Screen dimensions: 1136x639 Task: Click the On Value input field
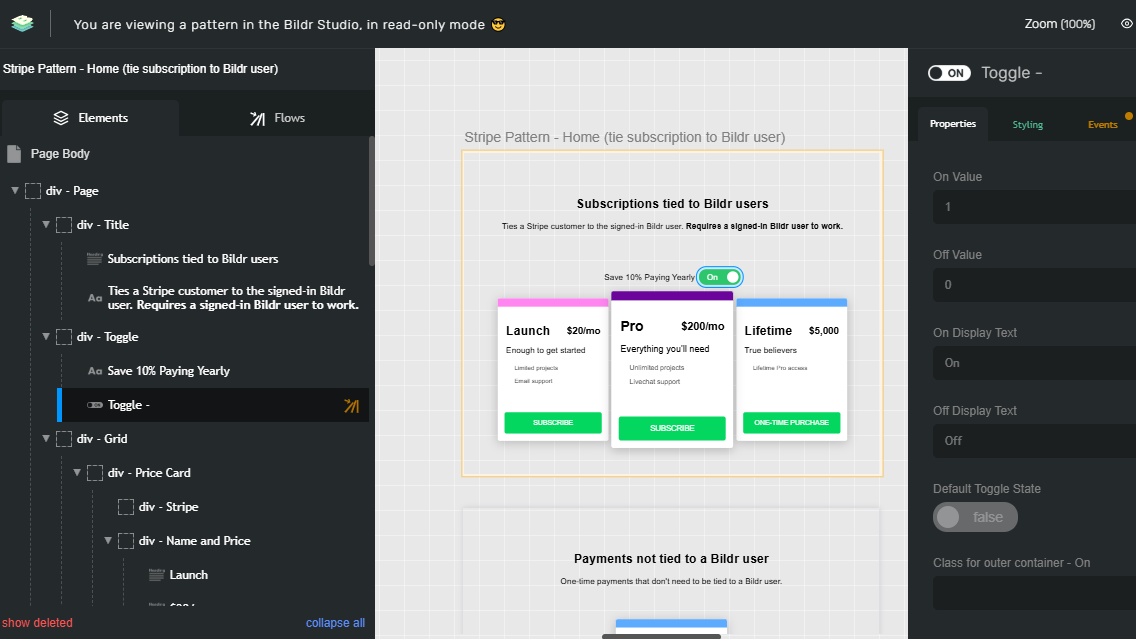[x=1035, y=207]
